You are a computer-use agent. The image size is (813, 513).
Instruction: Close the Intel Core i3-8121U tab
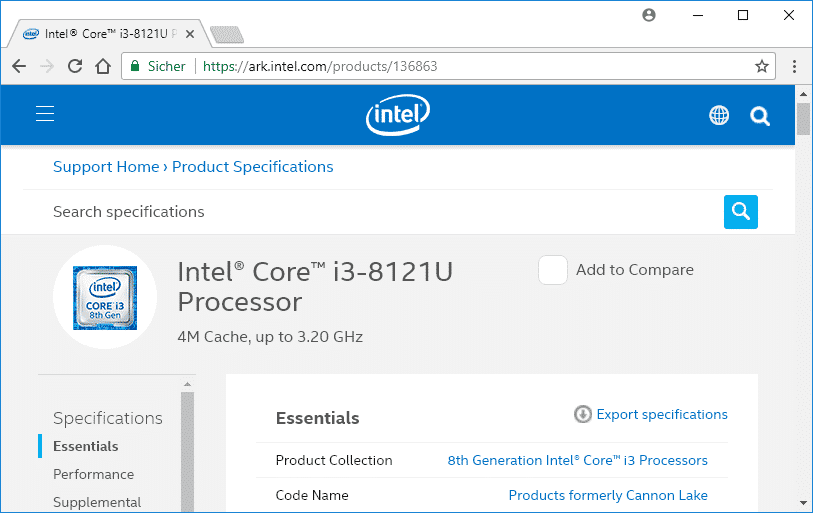(x=190, y=34)
